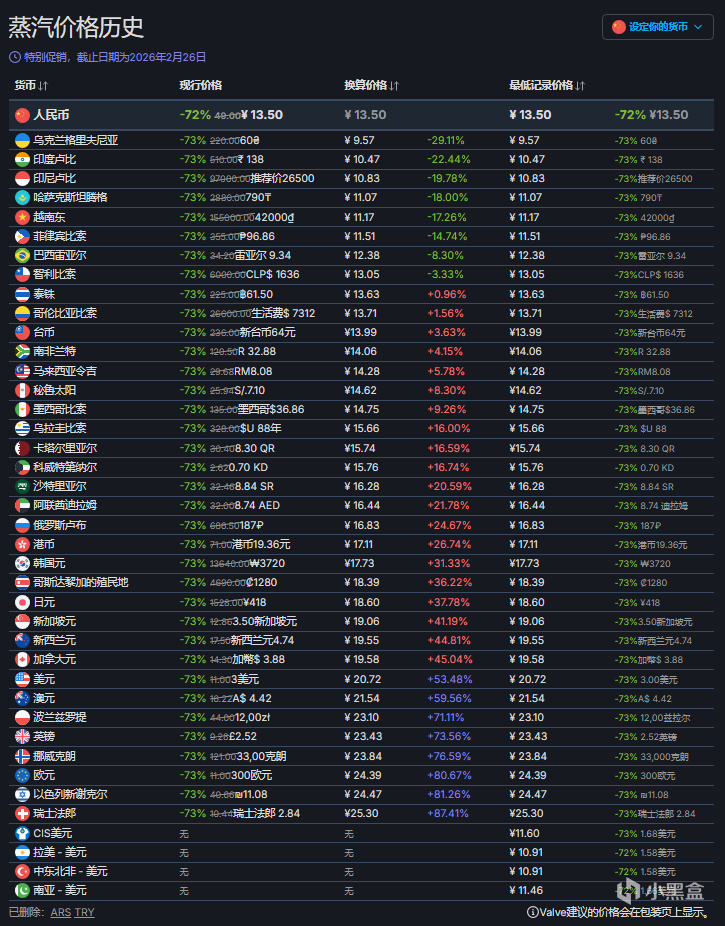Click the ¥ 18.60 converted price in 日元 row
Image resolution: width=725 pixels, height=926 pixels.
pos(362,602)
